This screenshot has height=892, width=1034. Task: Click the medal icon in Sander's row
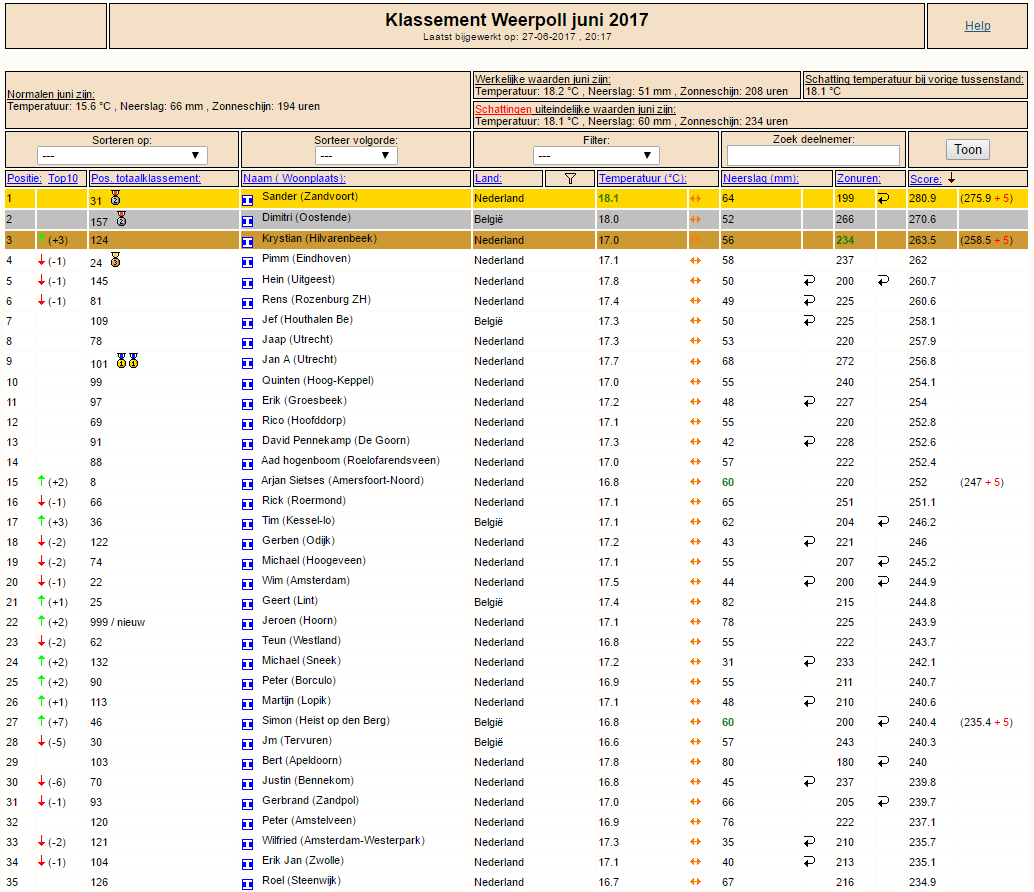tap(115, 198)
